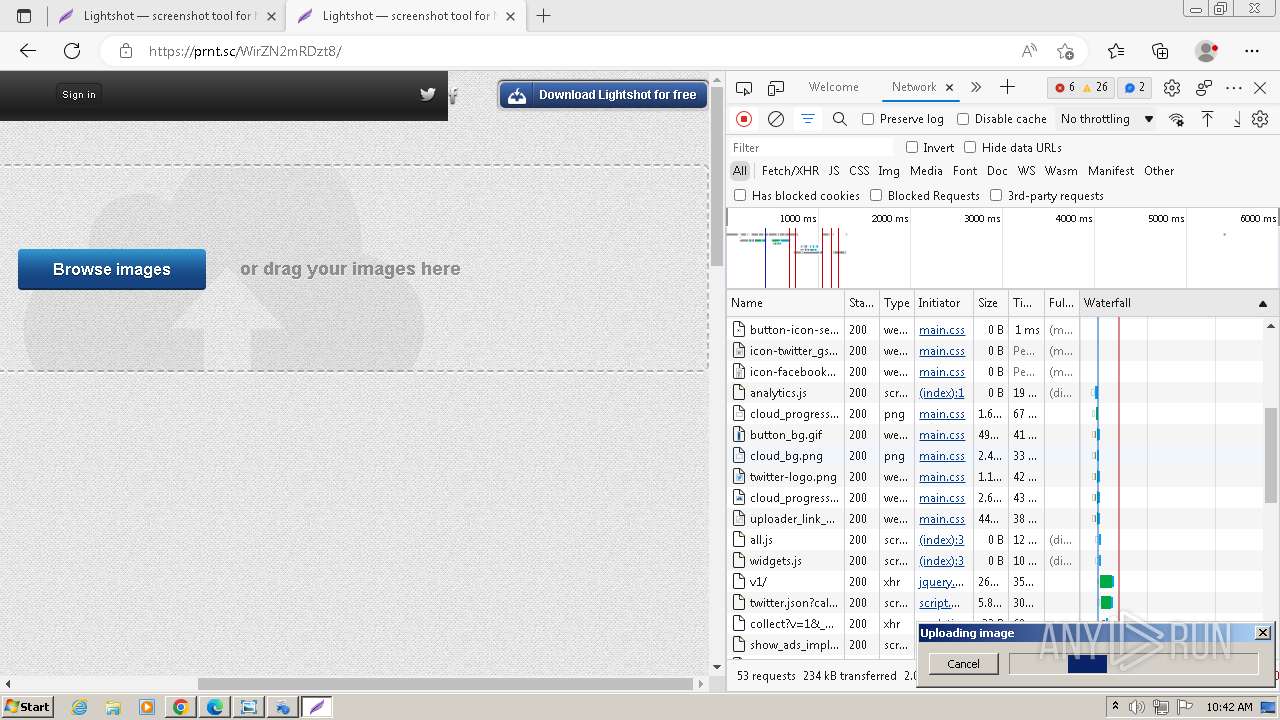Click the 2 issues counter

1135,87
